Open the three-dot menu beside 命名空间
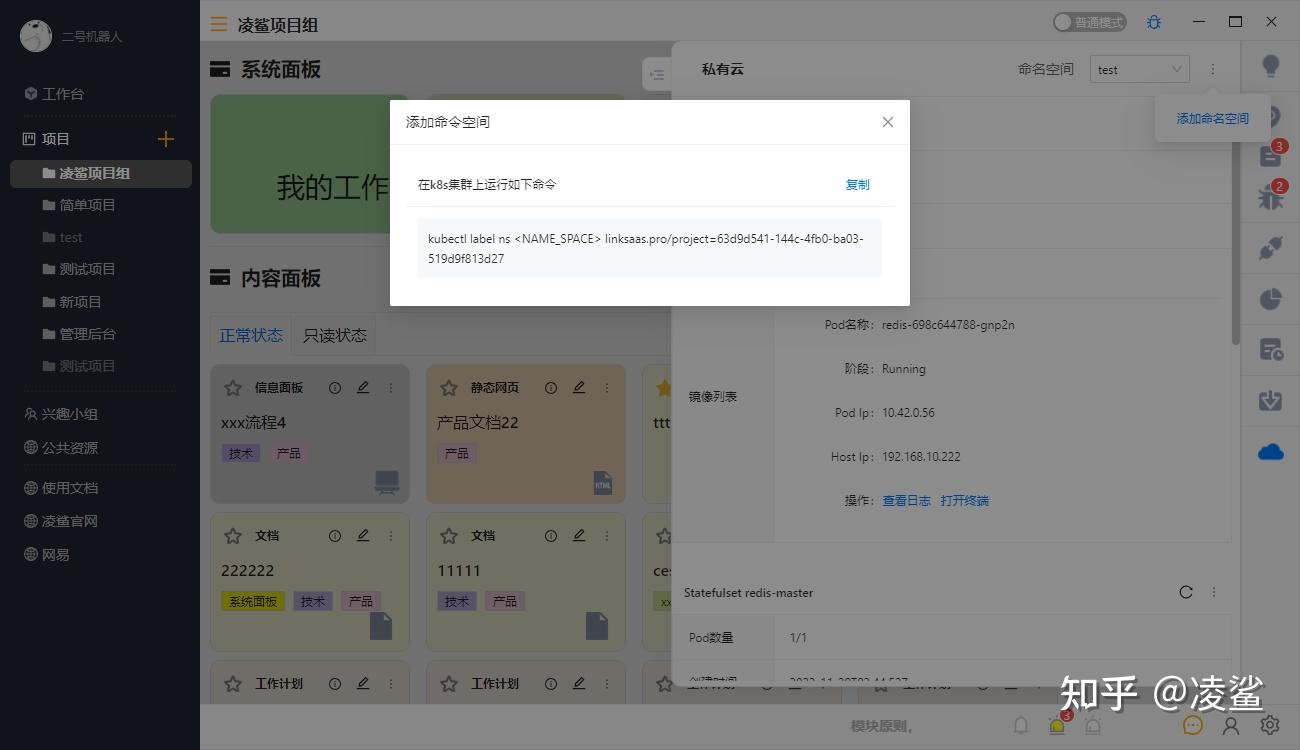 [x=1212, y=69]
